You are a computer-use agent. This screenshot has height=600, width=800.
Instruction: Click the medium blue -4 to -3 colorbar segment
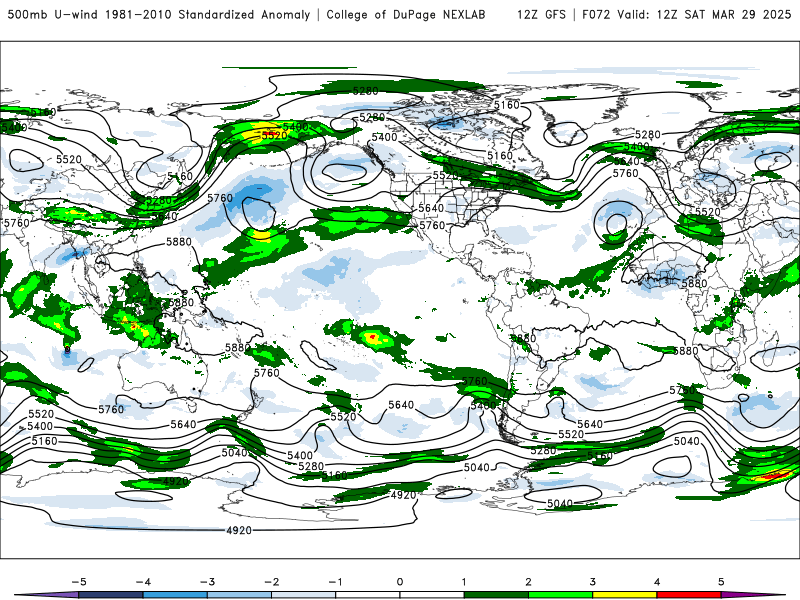click(x=175, y=595)
